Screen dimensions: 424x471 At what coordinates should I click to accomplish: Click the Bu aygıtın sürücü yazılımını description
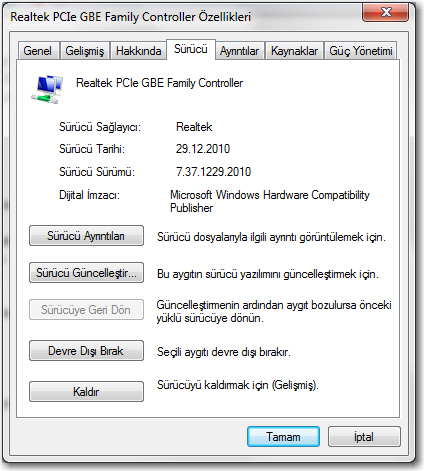268,274
